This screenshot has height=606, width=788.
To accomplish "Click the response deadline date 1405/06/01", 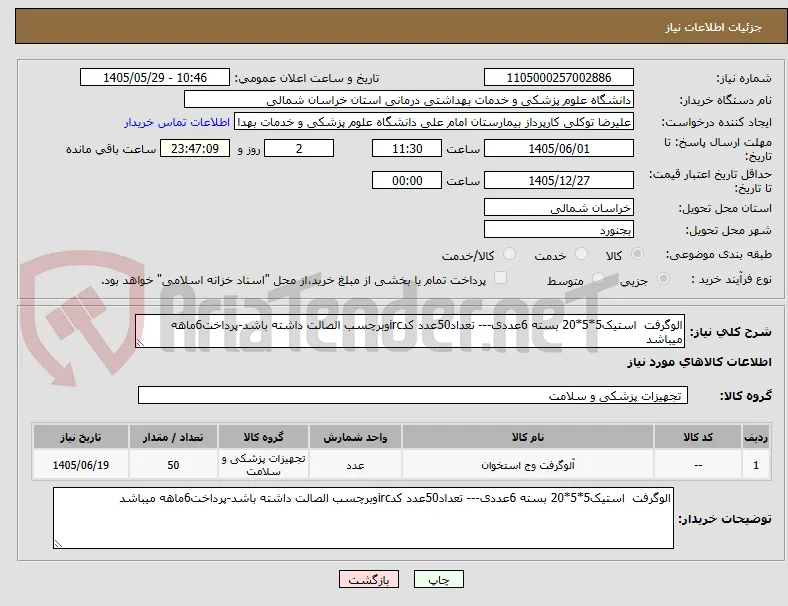I will click(x=559, y=149).
